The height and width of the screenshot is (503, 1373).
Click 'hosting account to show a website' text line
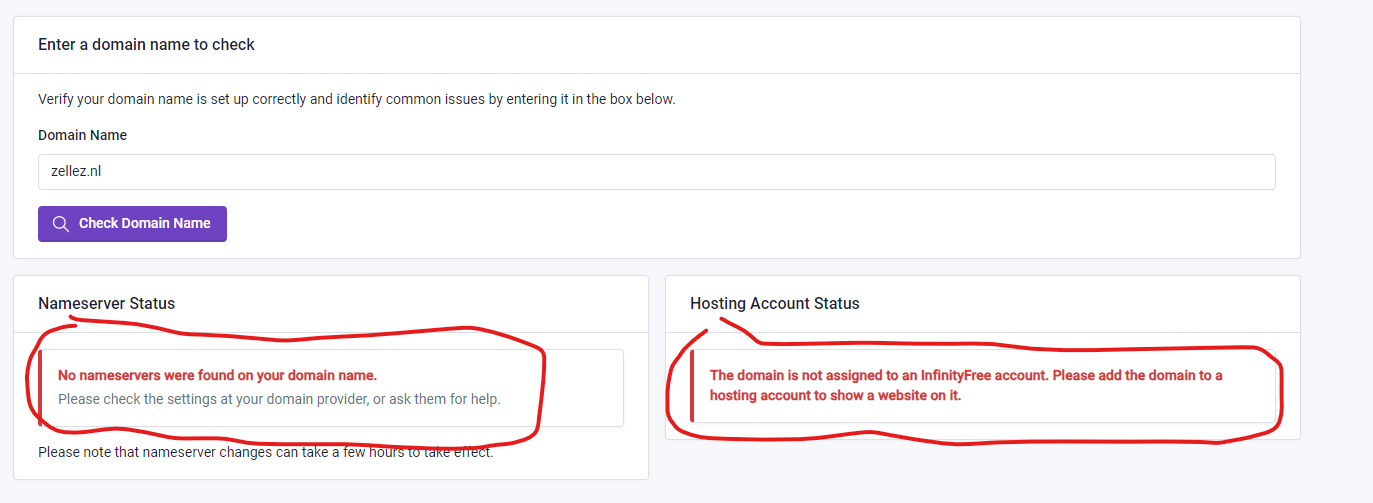[835, 395]
